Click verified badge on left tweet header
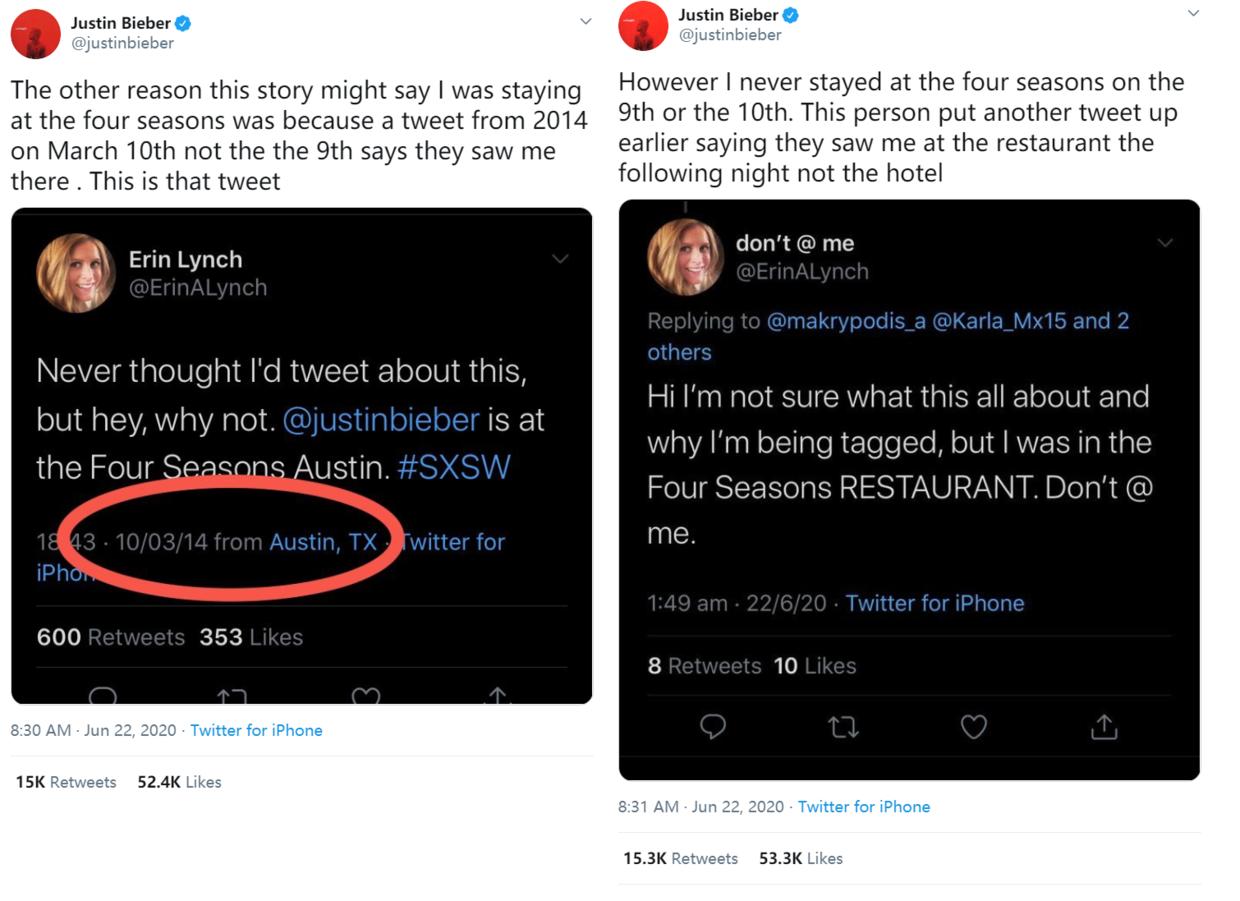The width and height of the screenshot is (1240, 901). coord(183,23)
